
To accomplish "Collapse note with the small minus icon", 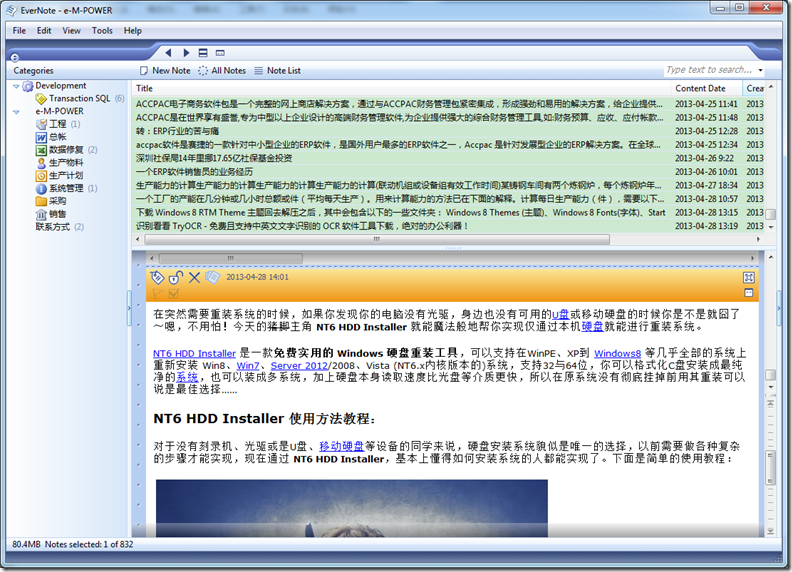I will click(749, 293).
